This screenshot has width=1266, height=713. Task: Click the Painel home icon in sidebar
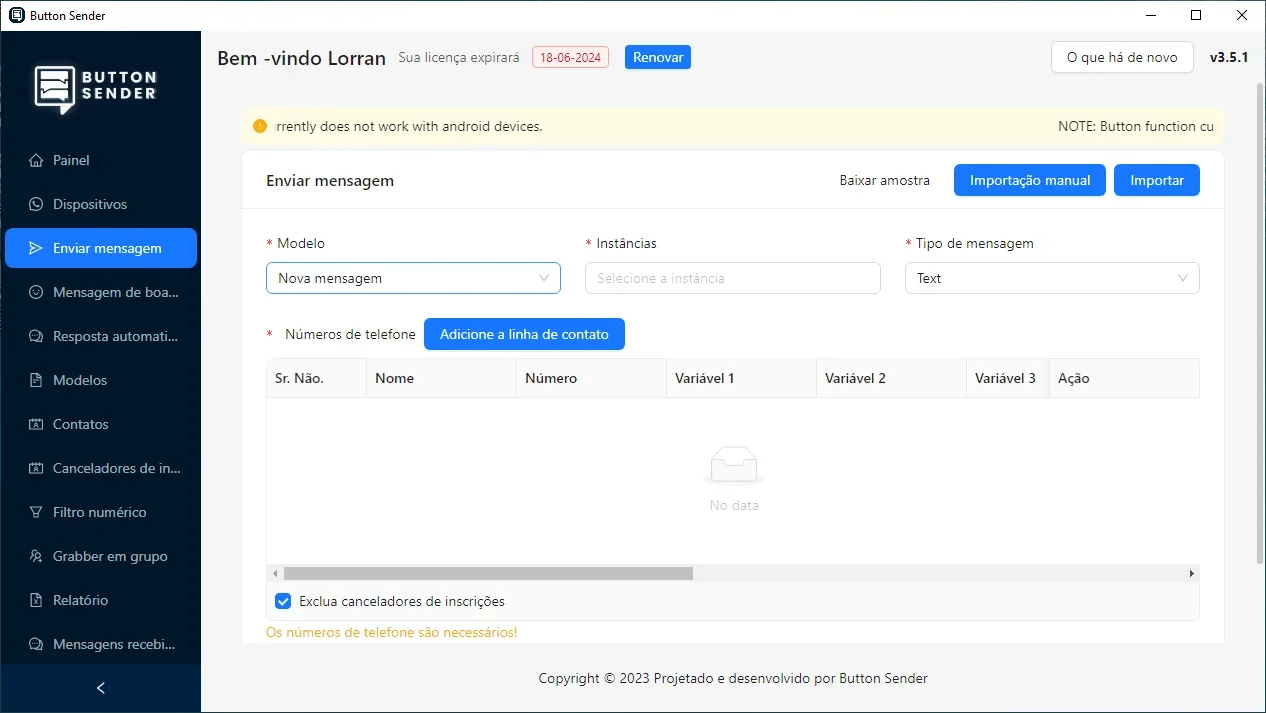click(36, 160)
